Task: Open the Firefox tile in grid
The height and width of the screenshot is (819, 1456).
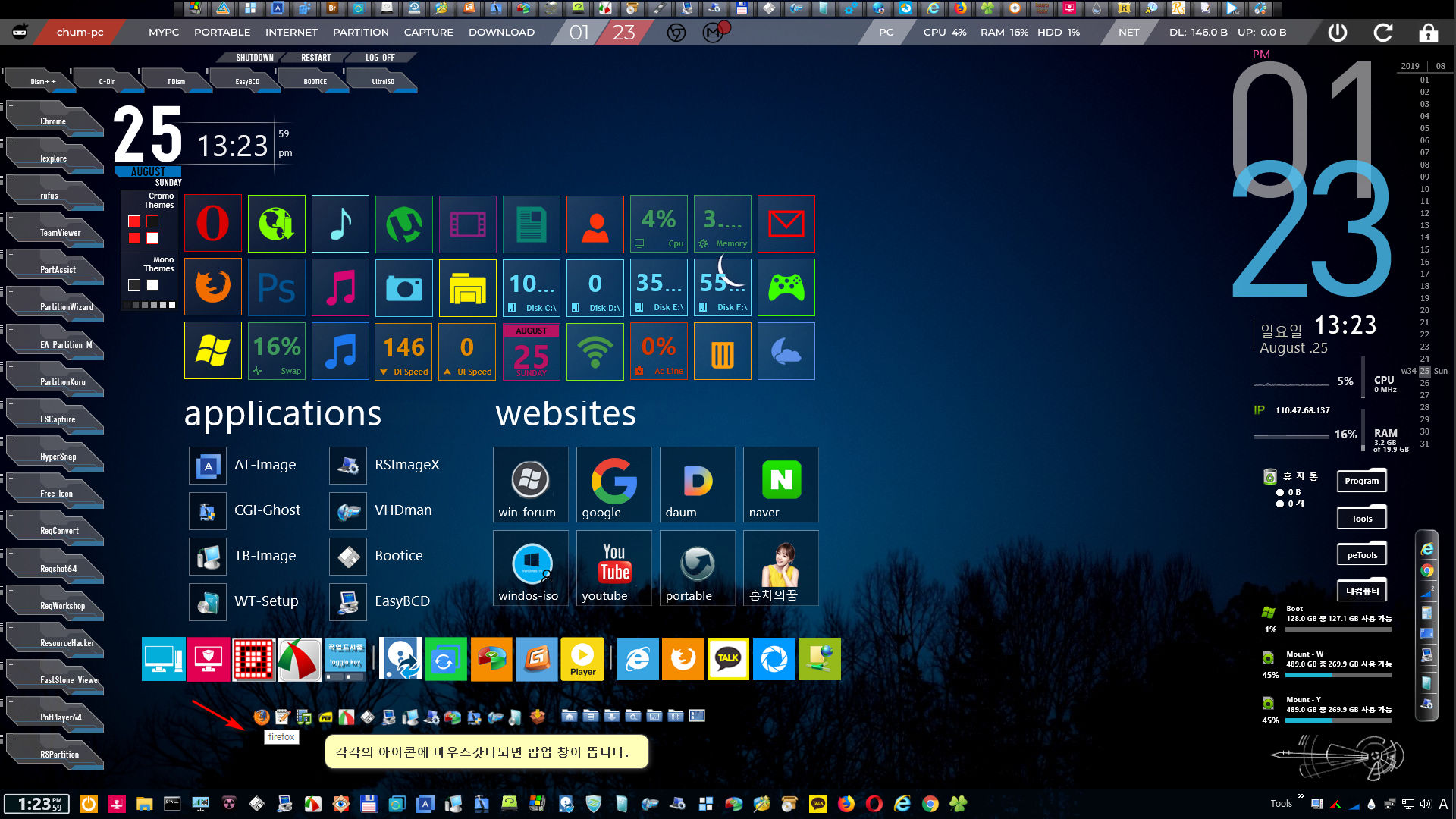Action: [213, 287]
